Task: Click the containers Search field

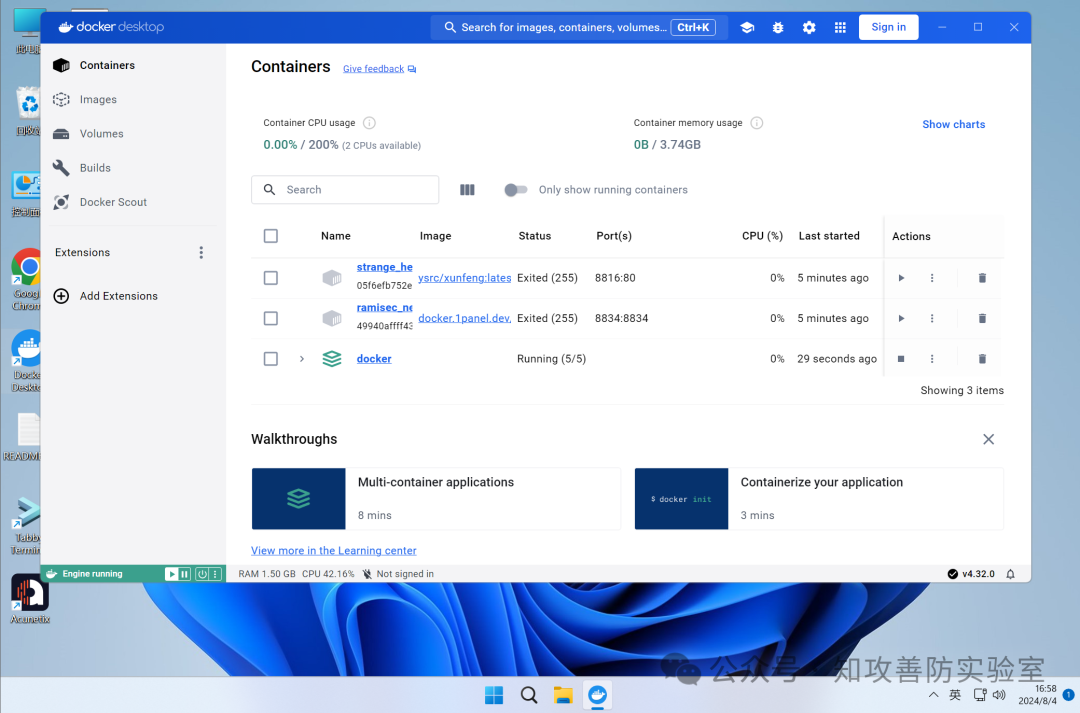Action: click(x=345, y=190)
